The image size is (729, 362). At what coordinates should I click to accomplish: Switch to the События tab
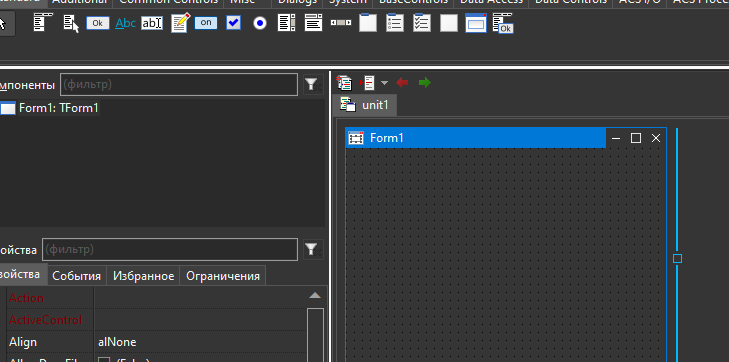click(77, 276)
